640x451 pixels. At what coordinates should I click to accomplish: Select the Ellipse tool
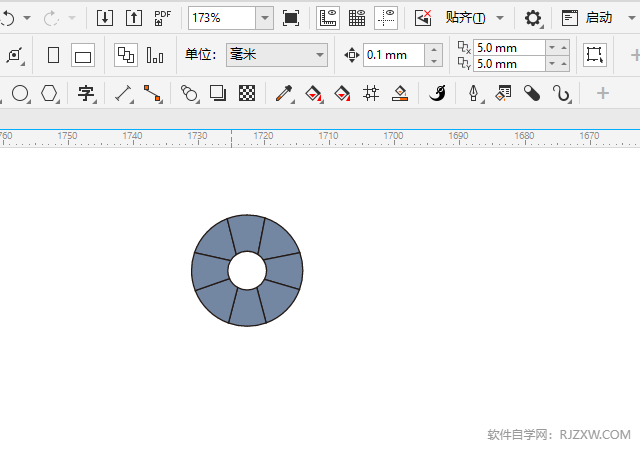click(20, 94)
